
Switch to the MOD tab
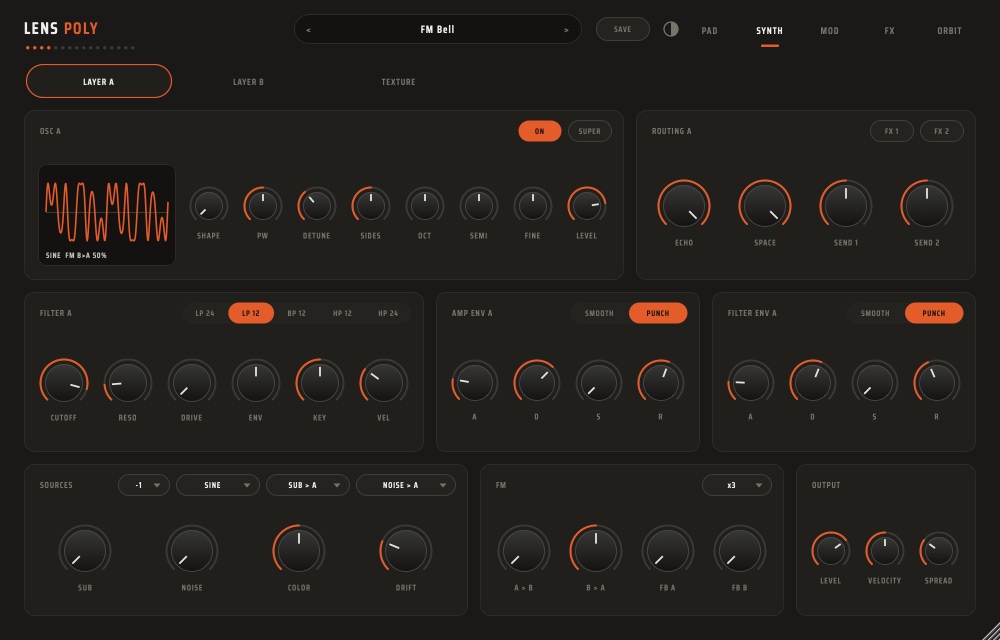(829, 31)
